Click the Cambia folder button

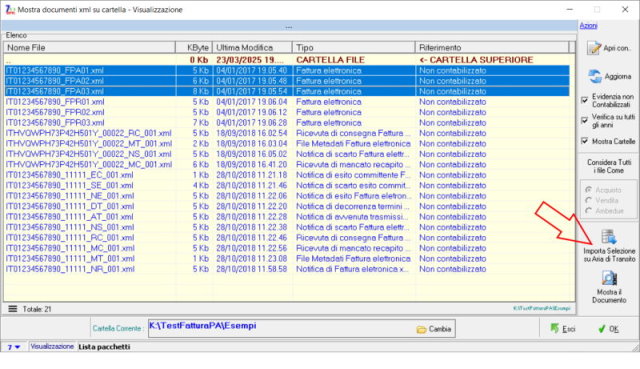click(434, 329)
